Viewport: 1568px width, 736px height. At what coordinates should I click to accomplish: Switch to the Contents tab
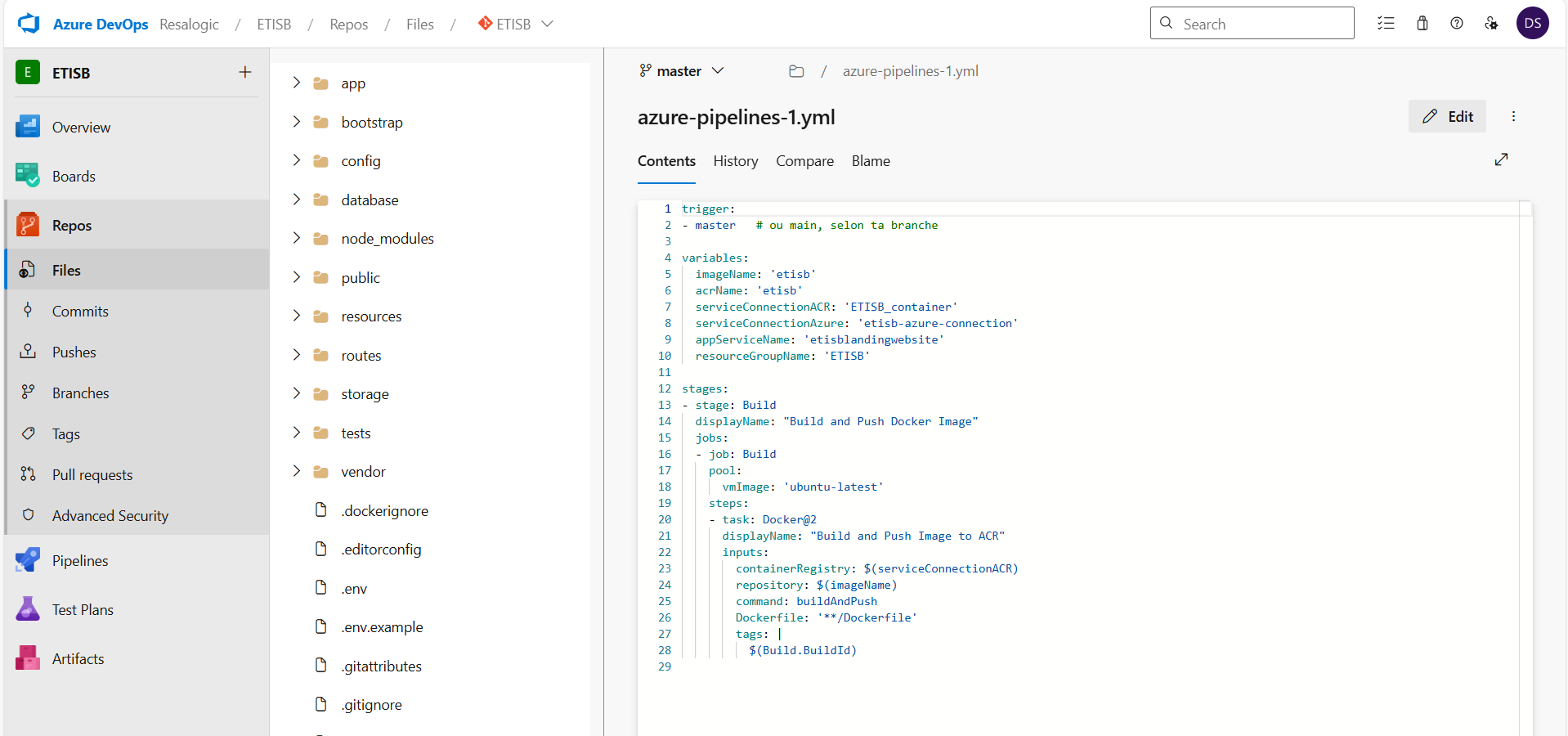pos(666,161)
